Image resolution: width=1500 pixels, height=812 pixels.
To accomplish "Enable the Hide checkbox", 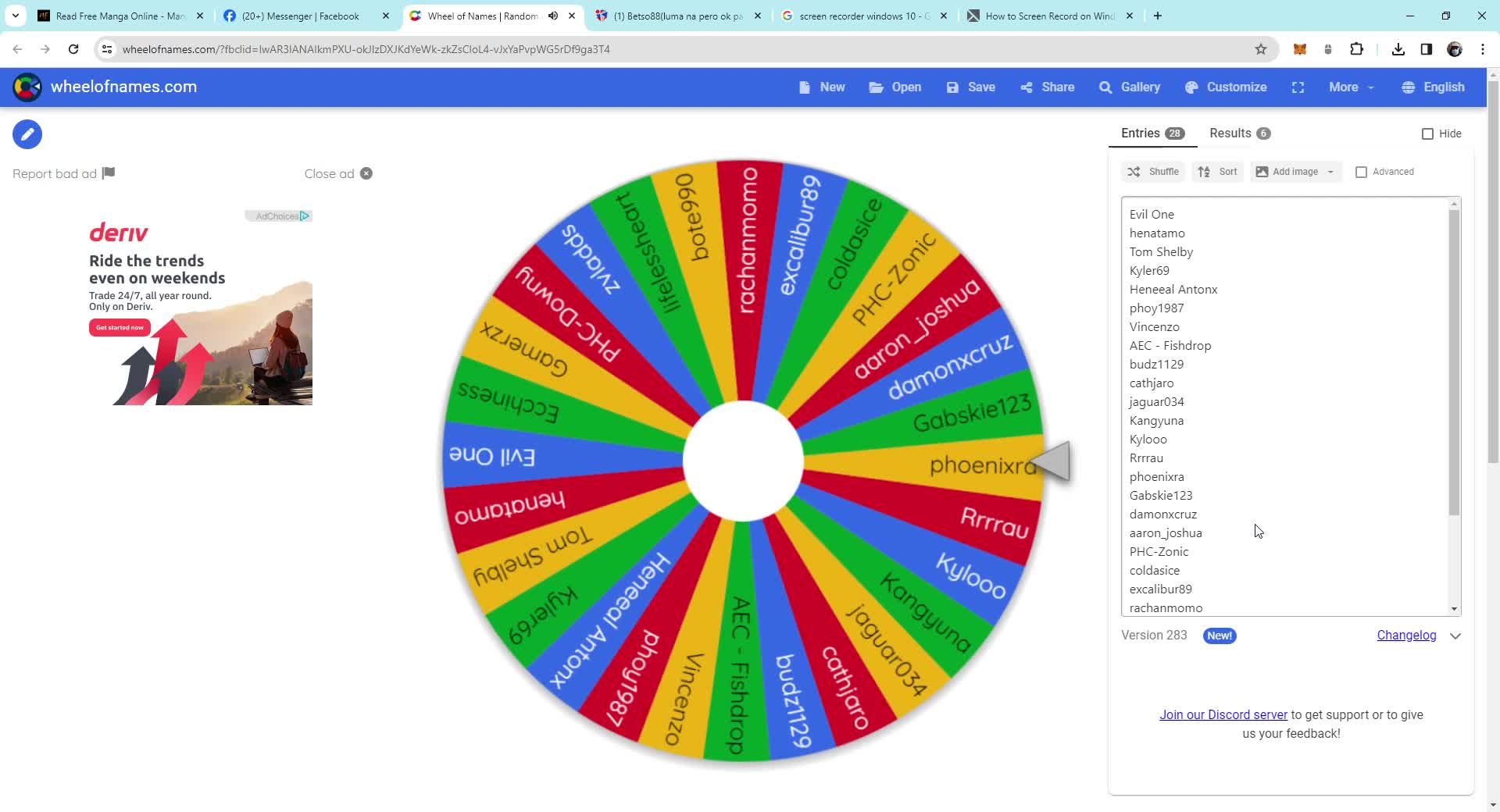I will tap(1427, 133).
